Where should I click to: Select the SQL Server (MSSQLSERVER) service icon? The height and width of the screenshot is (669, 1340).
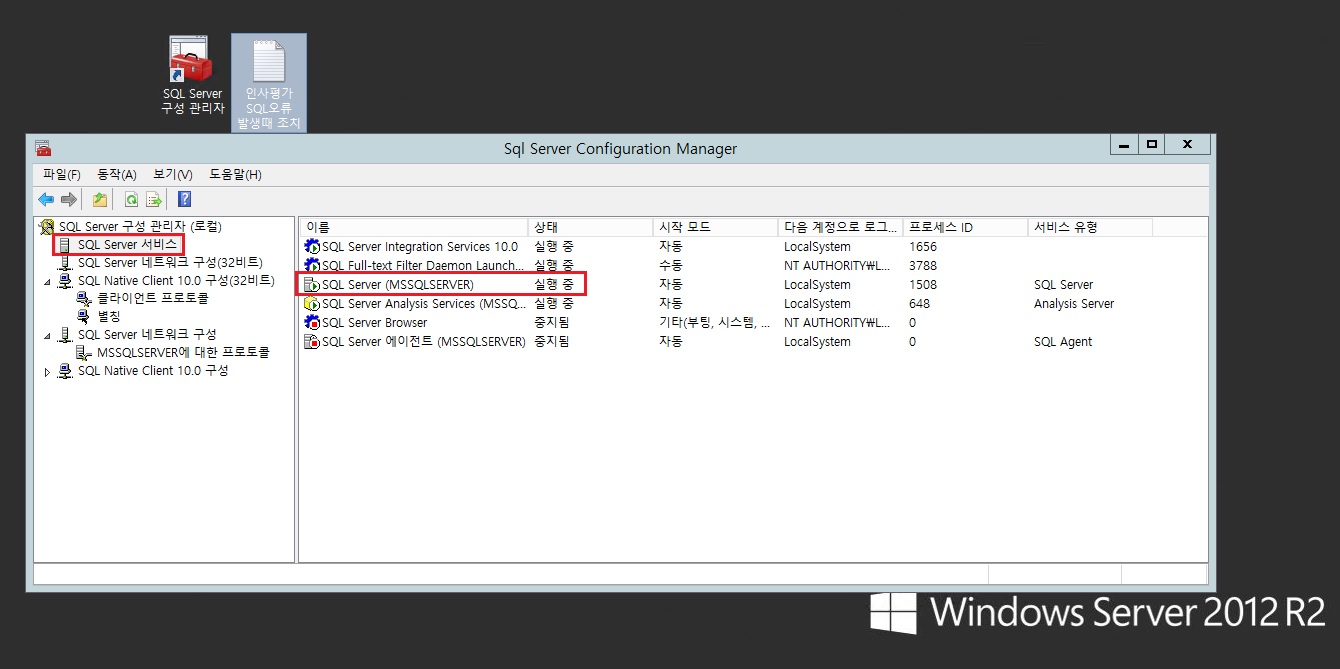point(312,284)
